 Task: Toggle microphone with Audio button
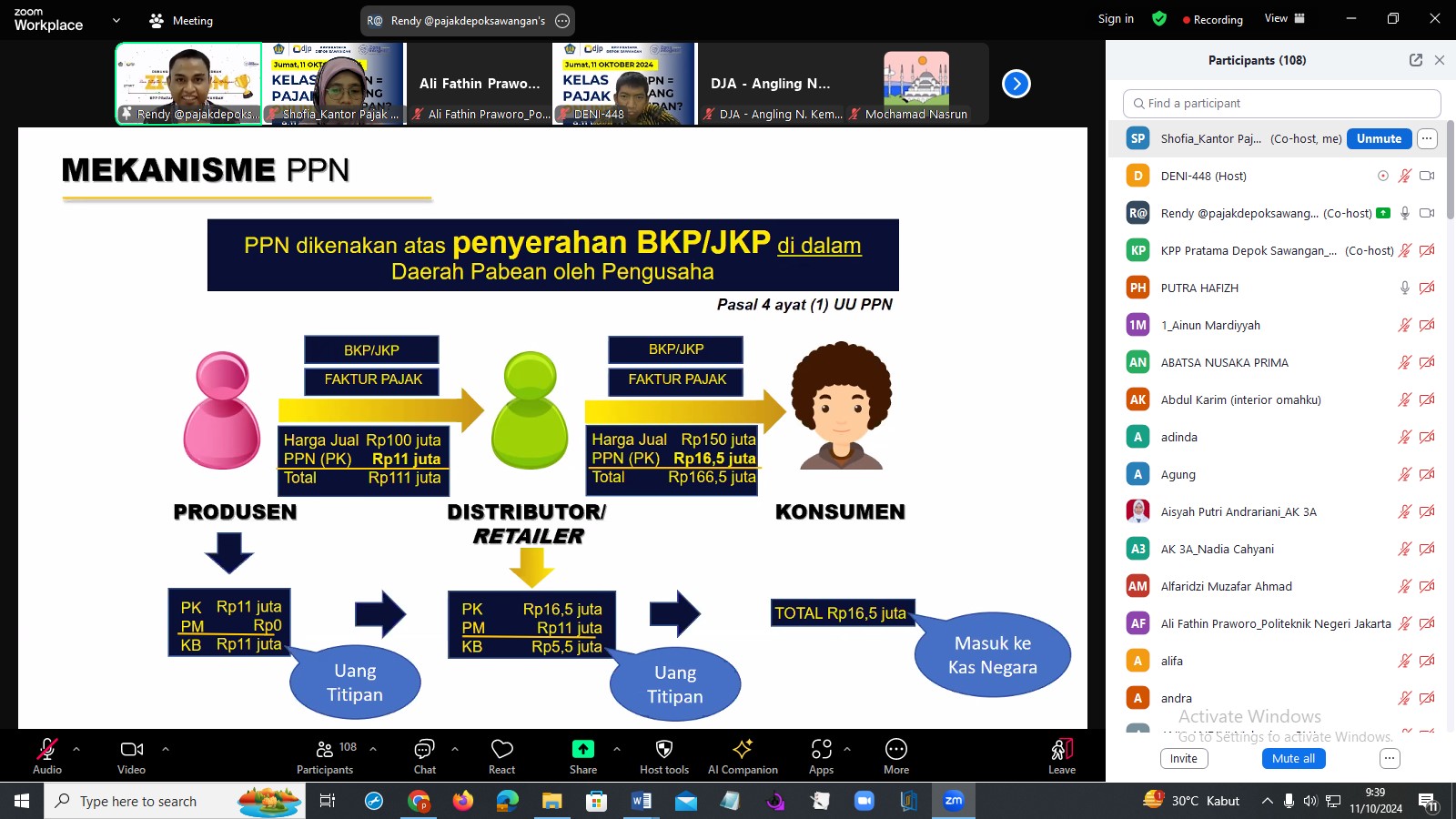coord(47,750)
